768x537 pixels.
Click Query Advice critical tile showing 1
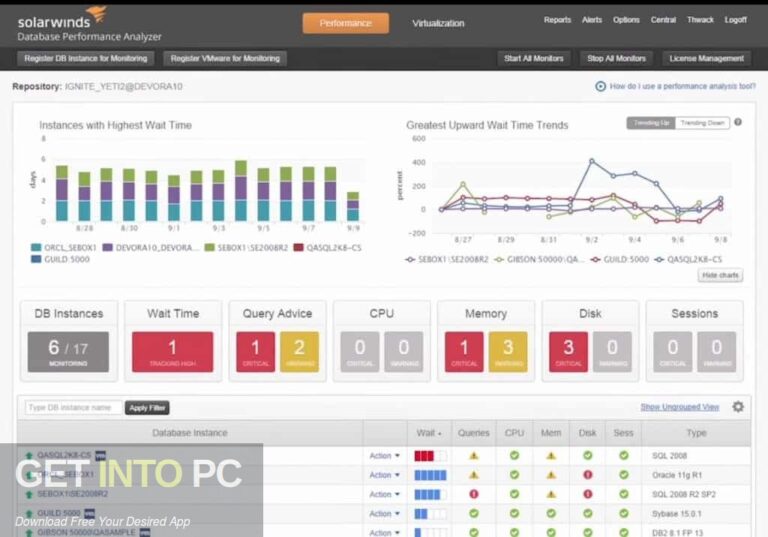pyautogui.click(x=256, y=352)
